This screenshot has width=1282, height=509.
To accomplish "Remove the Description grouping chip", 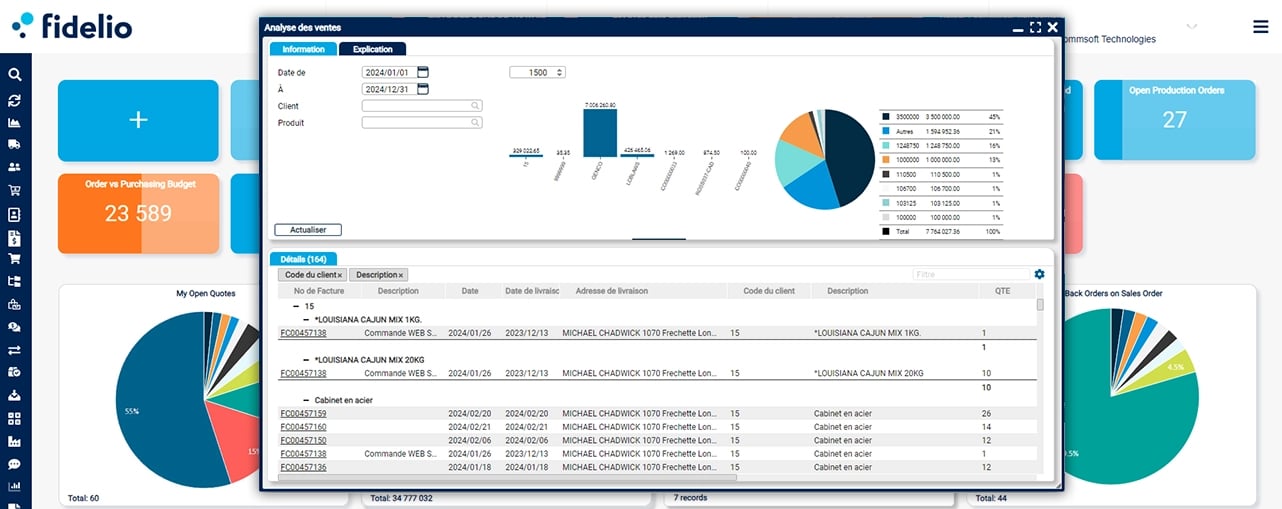I will (x=401, y=275).
